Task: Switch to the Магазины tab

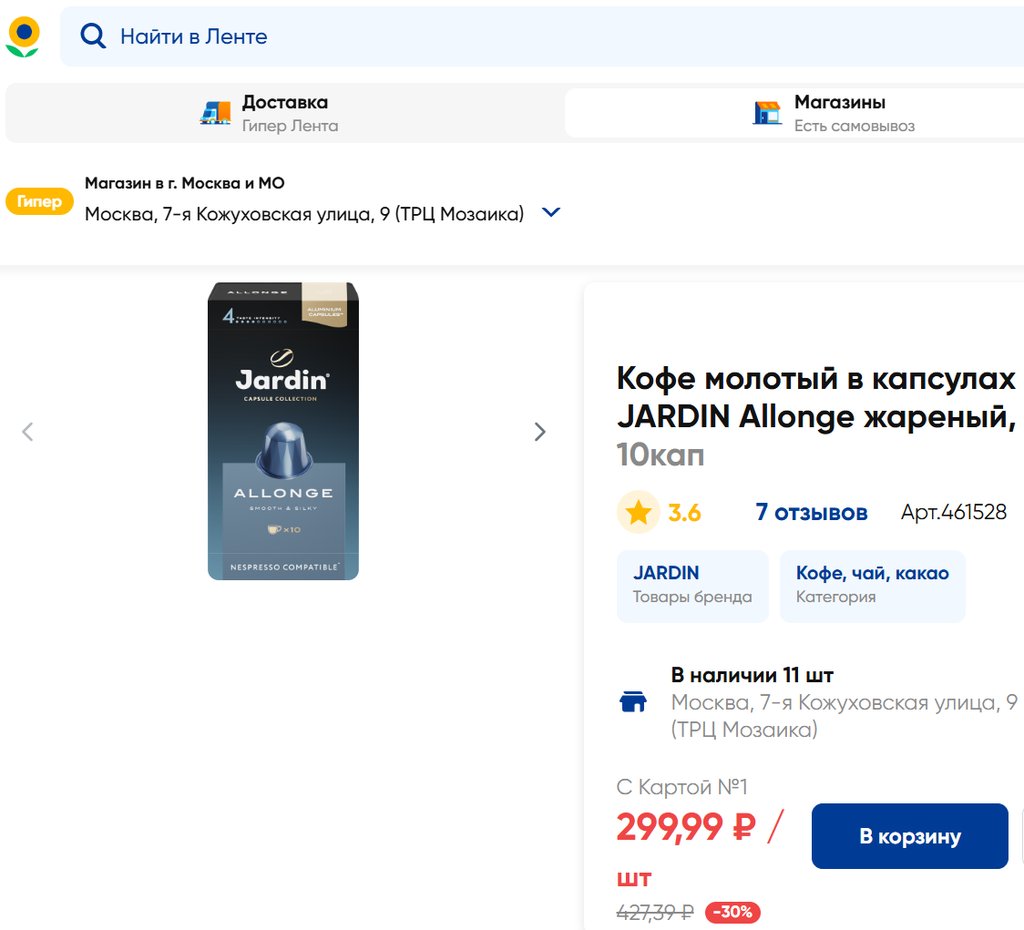Action: [x=840, y=113]
